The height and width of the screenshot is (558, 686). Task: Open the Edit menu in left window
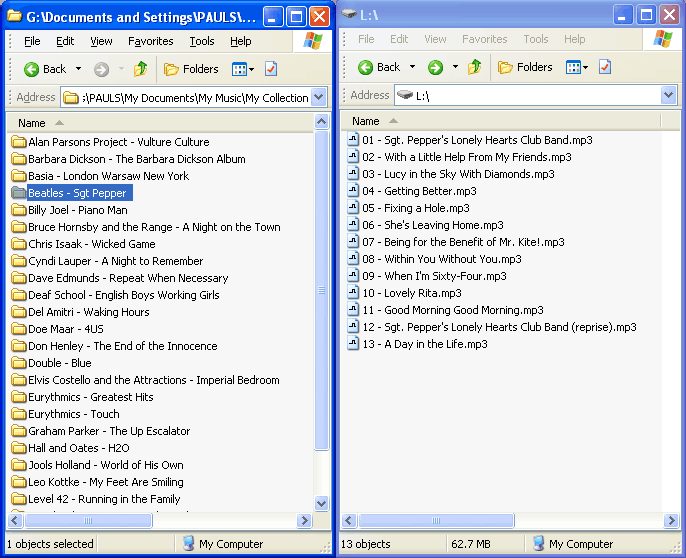[65, 41]
